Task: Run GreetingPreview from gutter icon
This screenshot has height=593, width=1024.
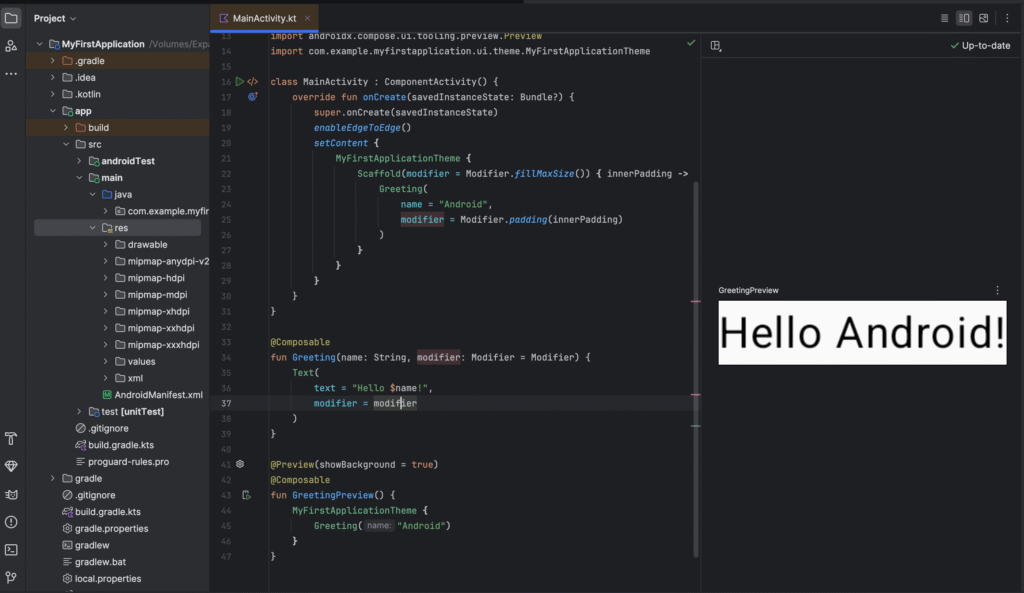Action: point(246,495)
